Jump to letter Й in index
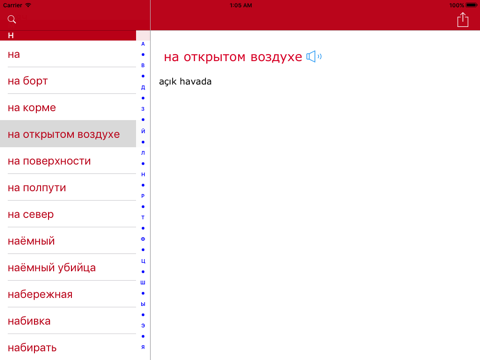Screen dimensions: 480x360 [x=143, y=131]
